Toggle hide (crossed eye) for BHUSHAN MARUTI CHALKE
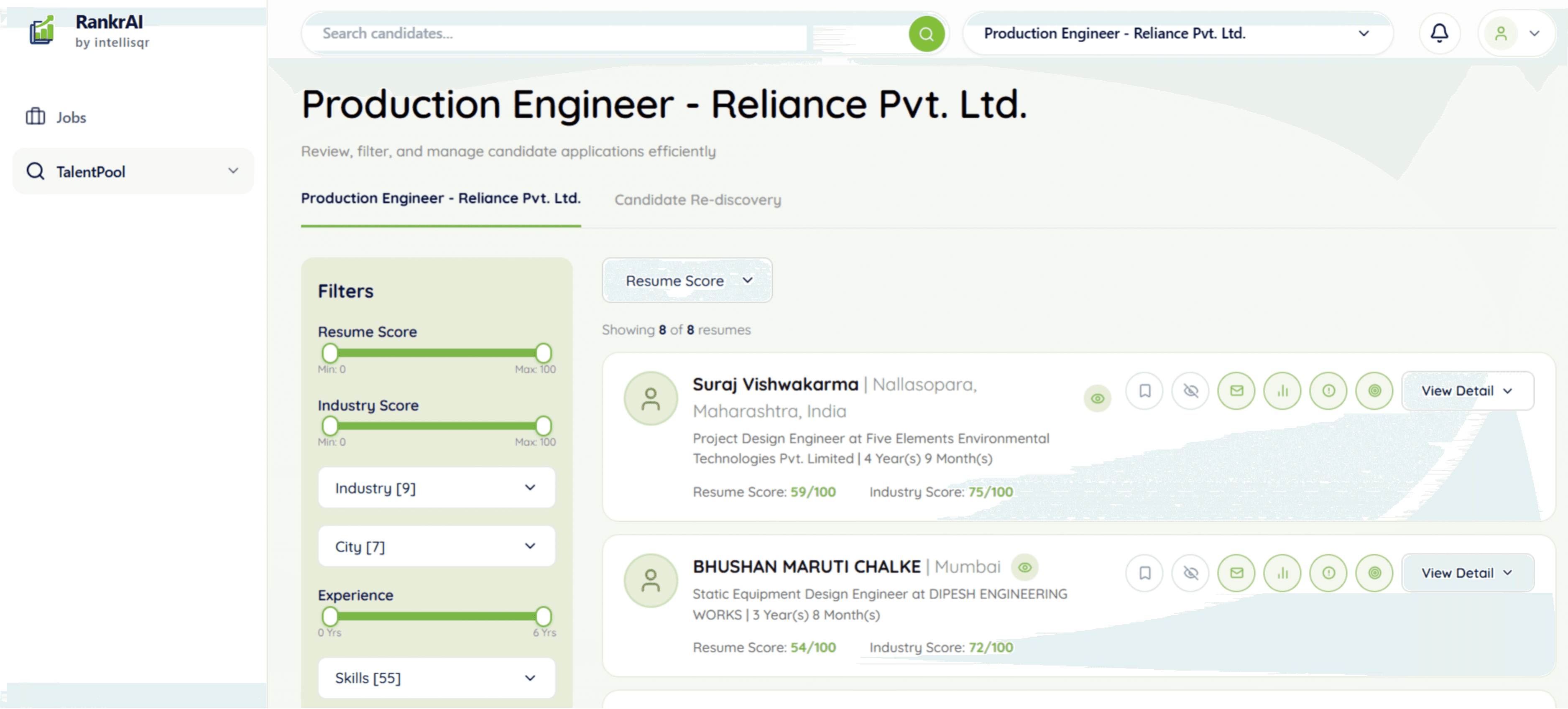The image size is (1568, 709). [x=1190, y=573]
